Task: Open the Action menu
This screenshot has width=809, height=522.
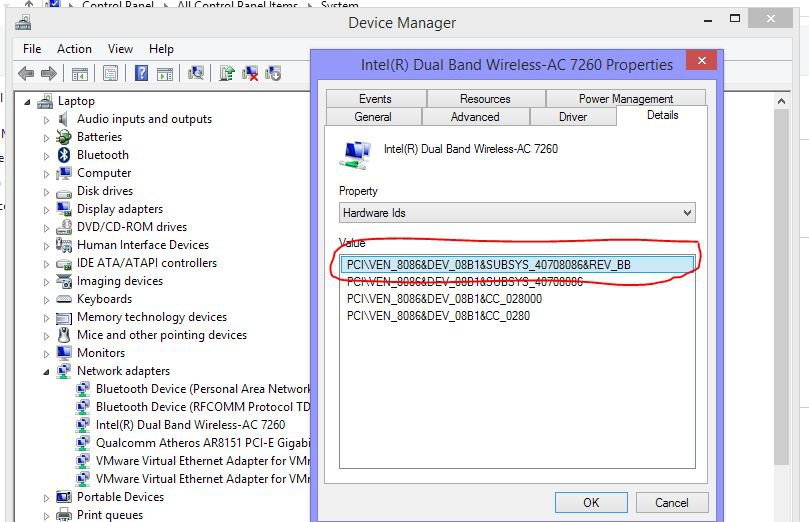Action: pyautogui.click(x=74, y=49)
